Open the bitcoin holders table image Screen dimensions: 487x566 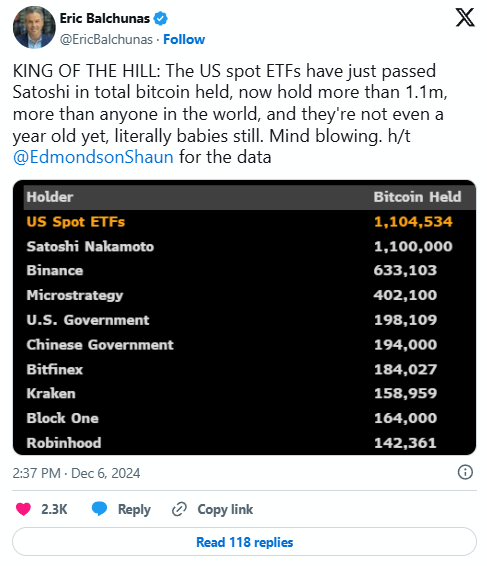[x=244, y=317]
